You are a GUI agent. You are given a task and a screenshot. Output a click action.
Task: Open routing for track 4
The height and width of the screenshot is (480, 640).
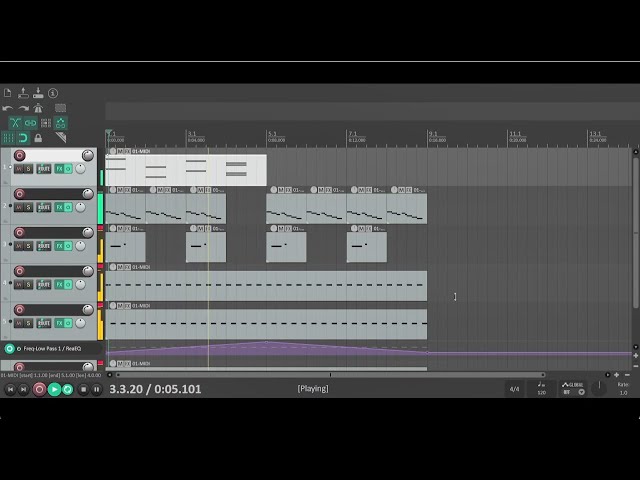click(x=44, y=284)
